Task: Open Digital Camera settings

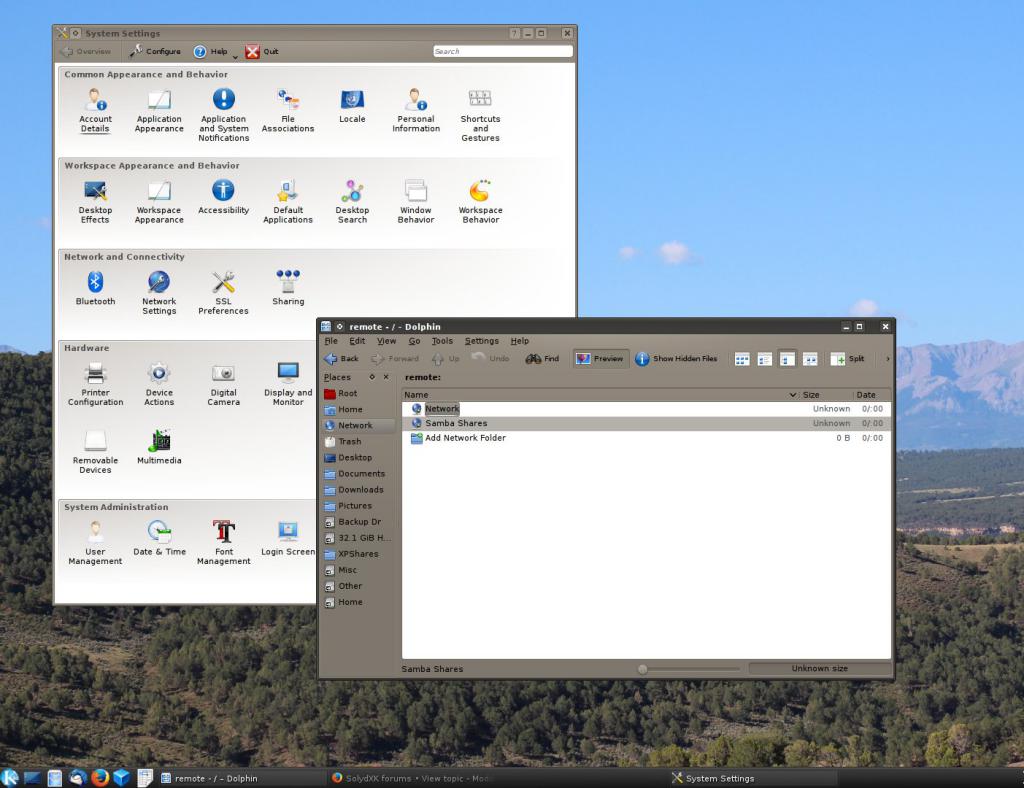Action: (x=223, y=384)
